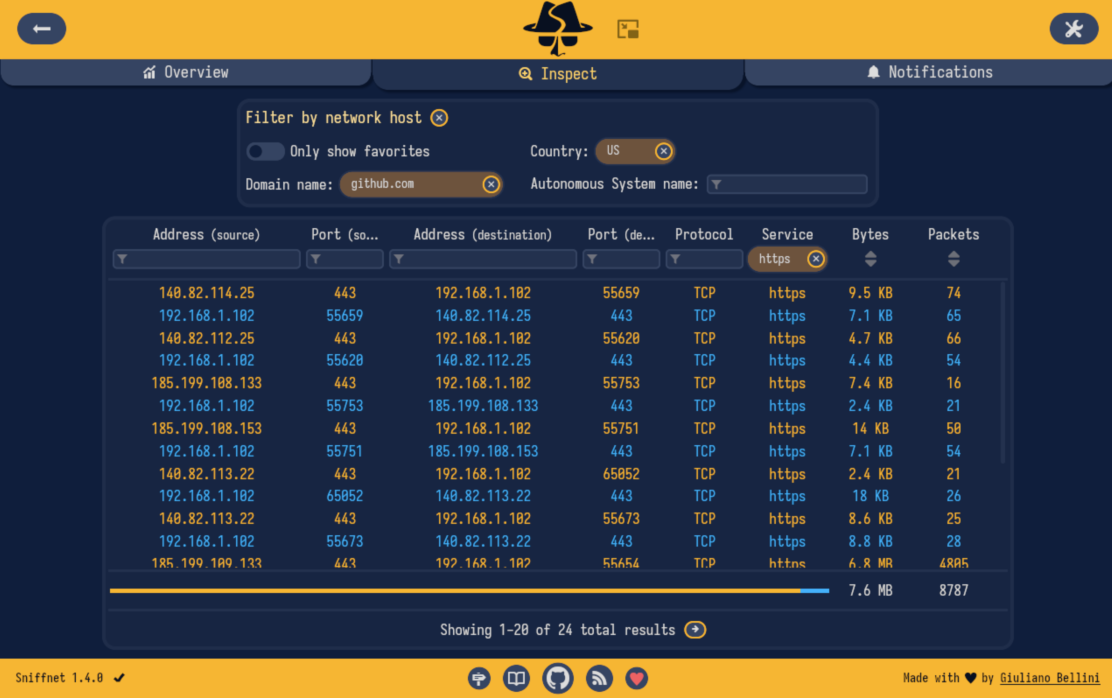Click the red heart sponsor icon
1112x698 pixels.
[x=637, y=678]
